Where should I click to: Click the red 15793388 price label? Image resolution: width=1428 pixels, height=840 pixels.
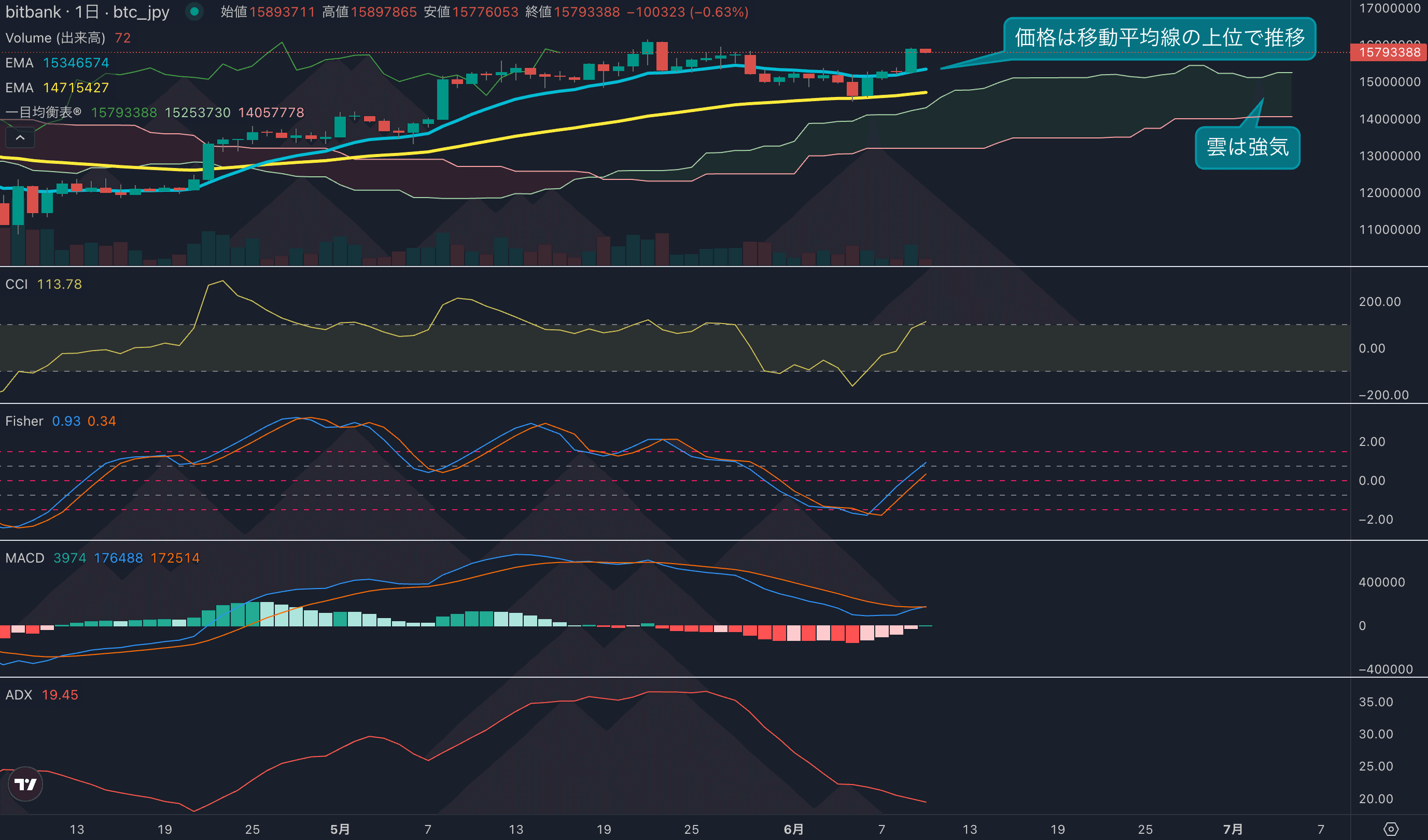tap(1389, 52)
